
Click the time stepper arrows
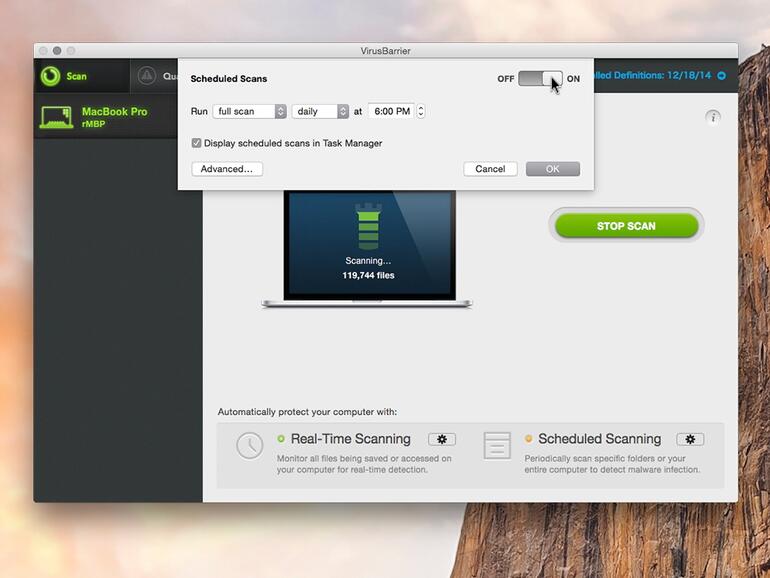pyautogui.click(x=421, y=111)
